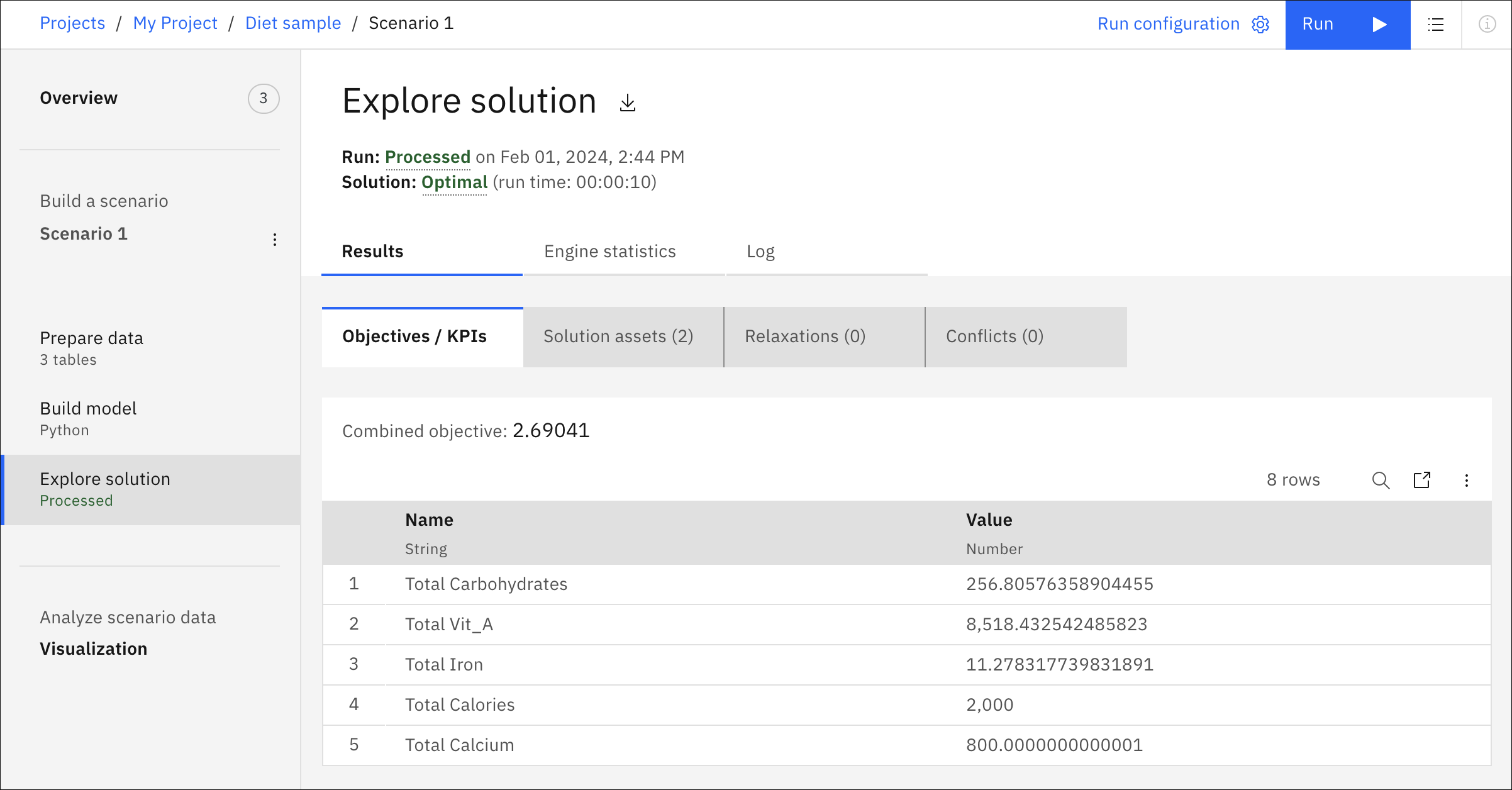This screenshot has width=1512, height=790.
Task: Open KPI table in new window icon
Action: tap(1422, 481)
